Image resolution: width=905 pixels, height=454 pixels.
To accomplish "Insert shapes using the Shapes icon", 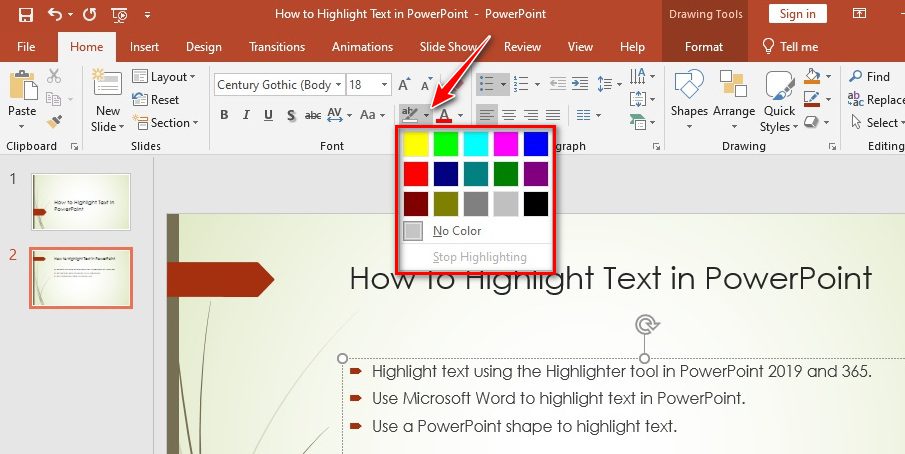I will [689, 88].
